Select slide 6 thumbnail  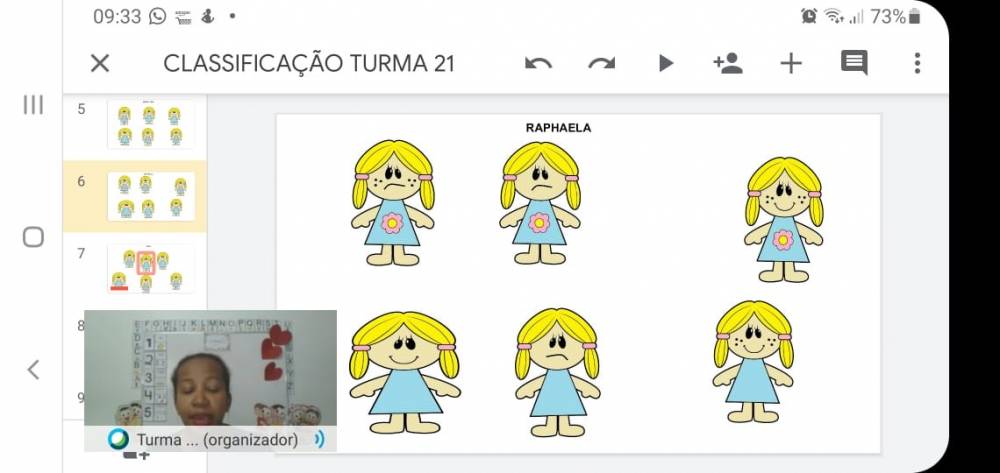tap(150, 196)
